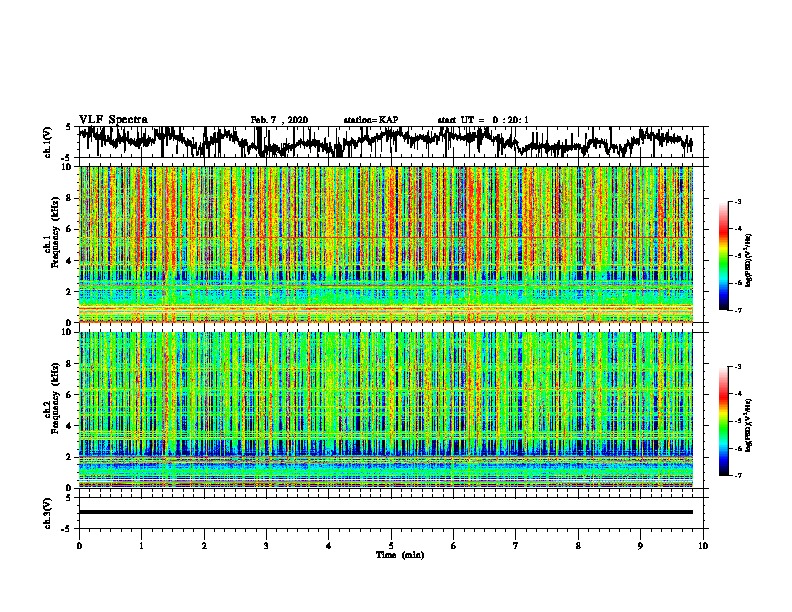
Task: Click the "-3" label on ch.2 color bar
Action: (x=737, y=367)
